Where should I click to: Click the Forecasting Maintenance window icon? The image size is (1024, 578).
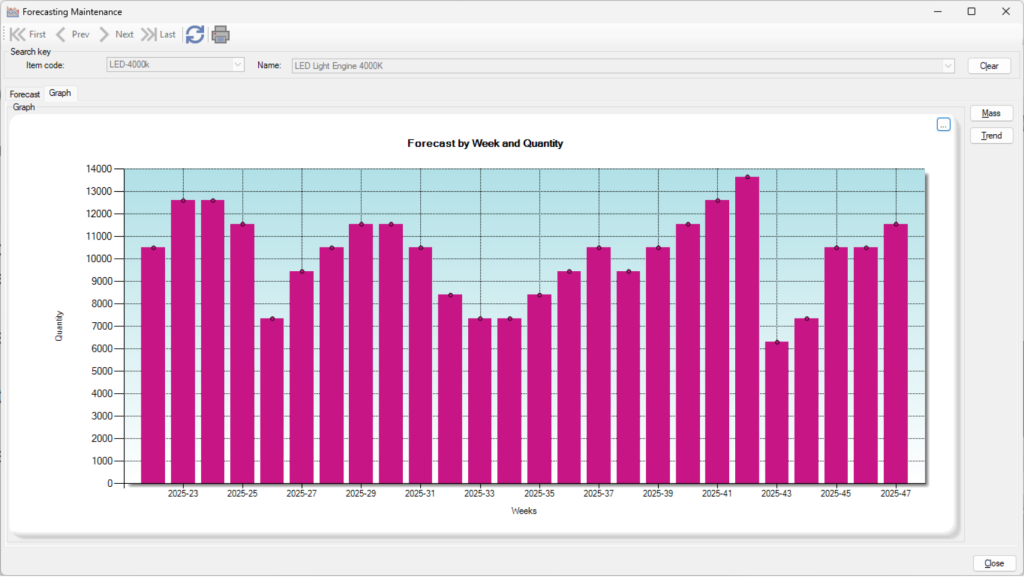click(x=12, y=12)
